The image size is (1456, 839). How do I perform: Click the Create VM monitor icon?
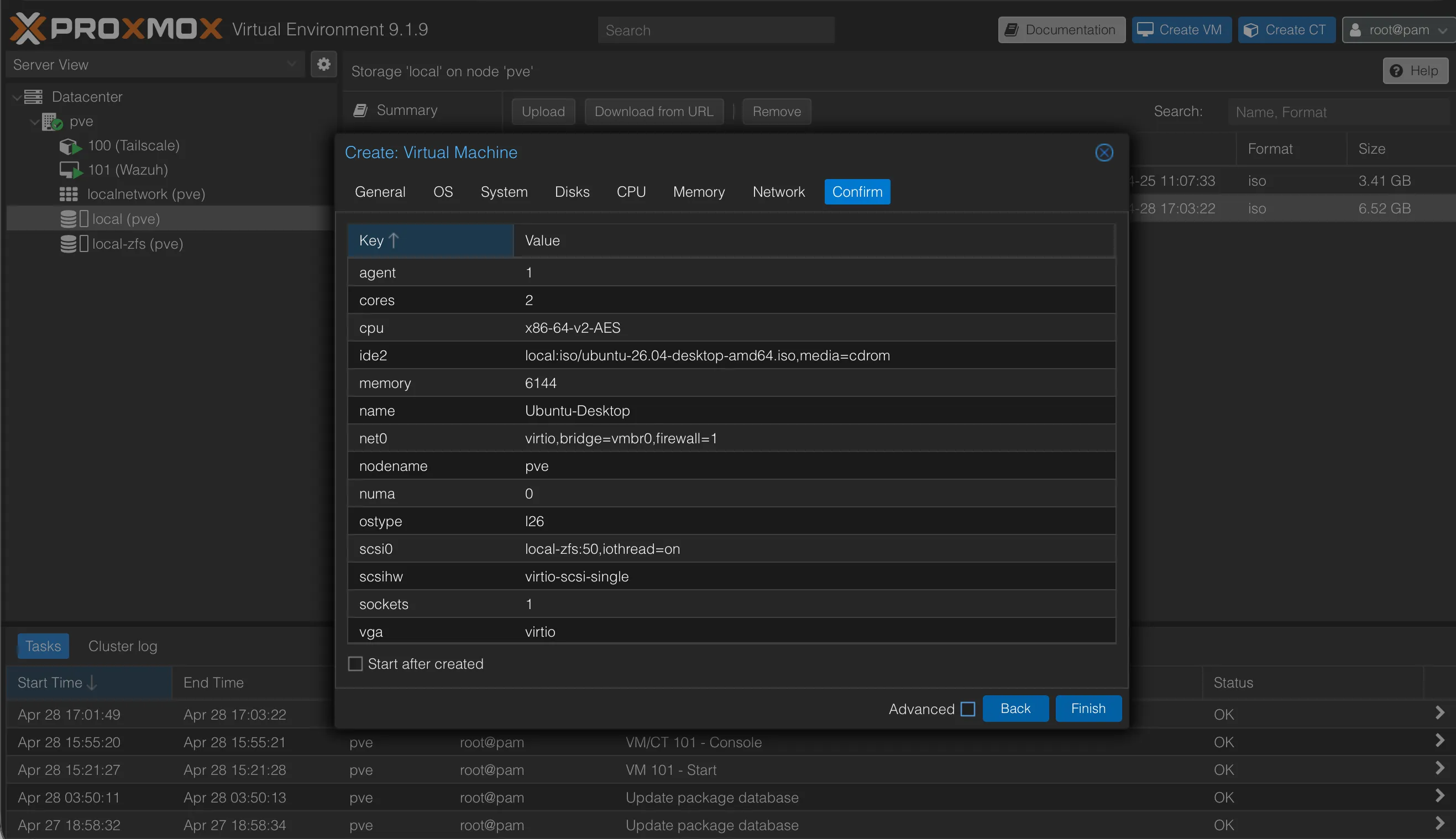(1145, 30)
